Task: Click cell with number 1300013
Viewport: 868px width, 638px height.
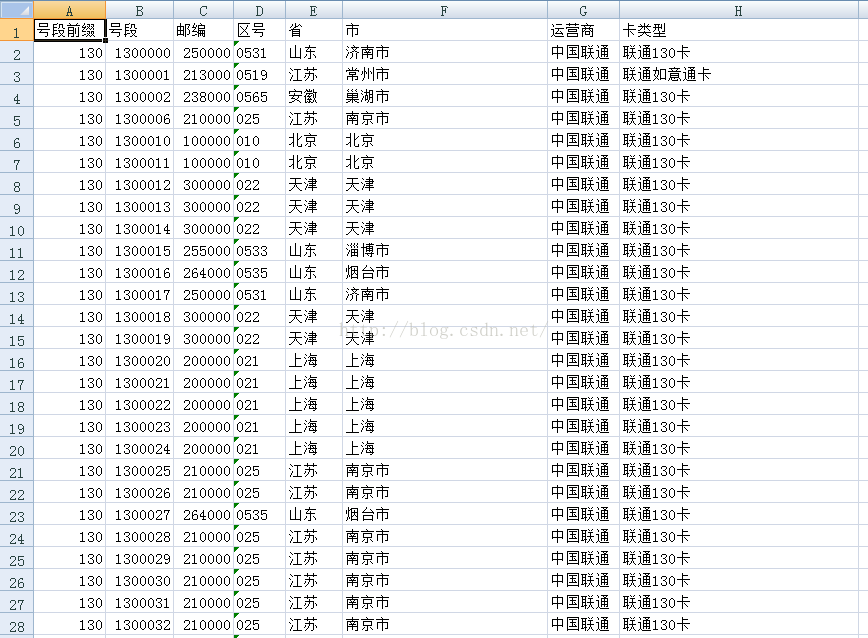Action: 140,206
